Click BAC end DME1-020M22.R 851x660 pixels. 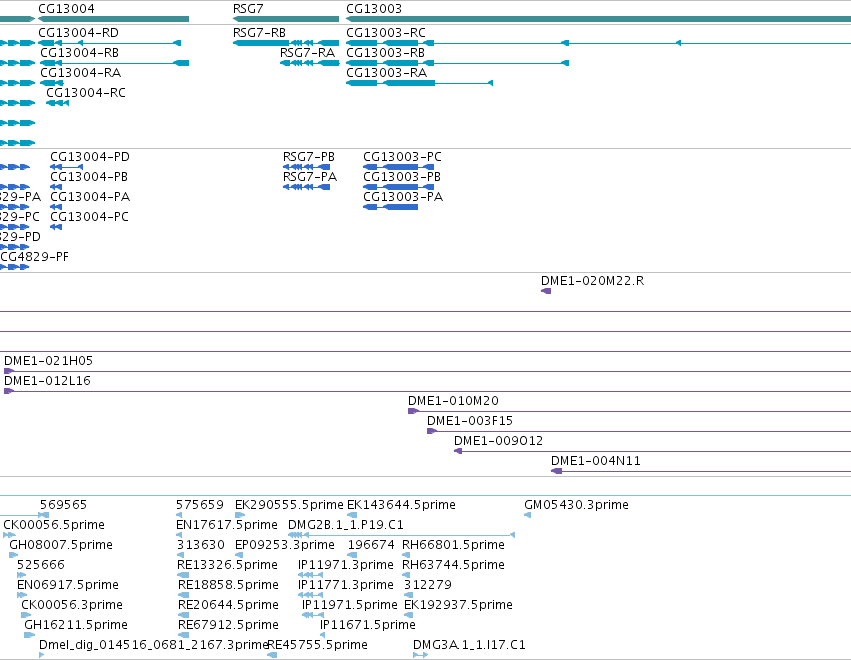point(593,281)
